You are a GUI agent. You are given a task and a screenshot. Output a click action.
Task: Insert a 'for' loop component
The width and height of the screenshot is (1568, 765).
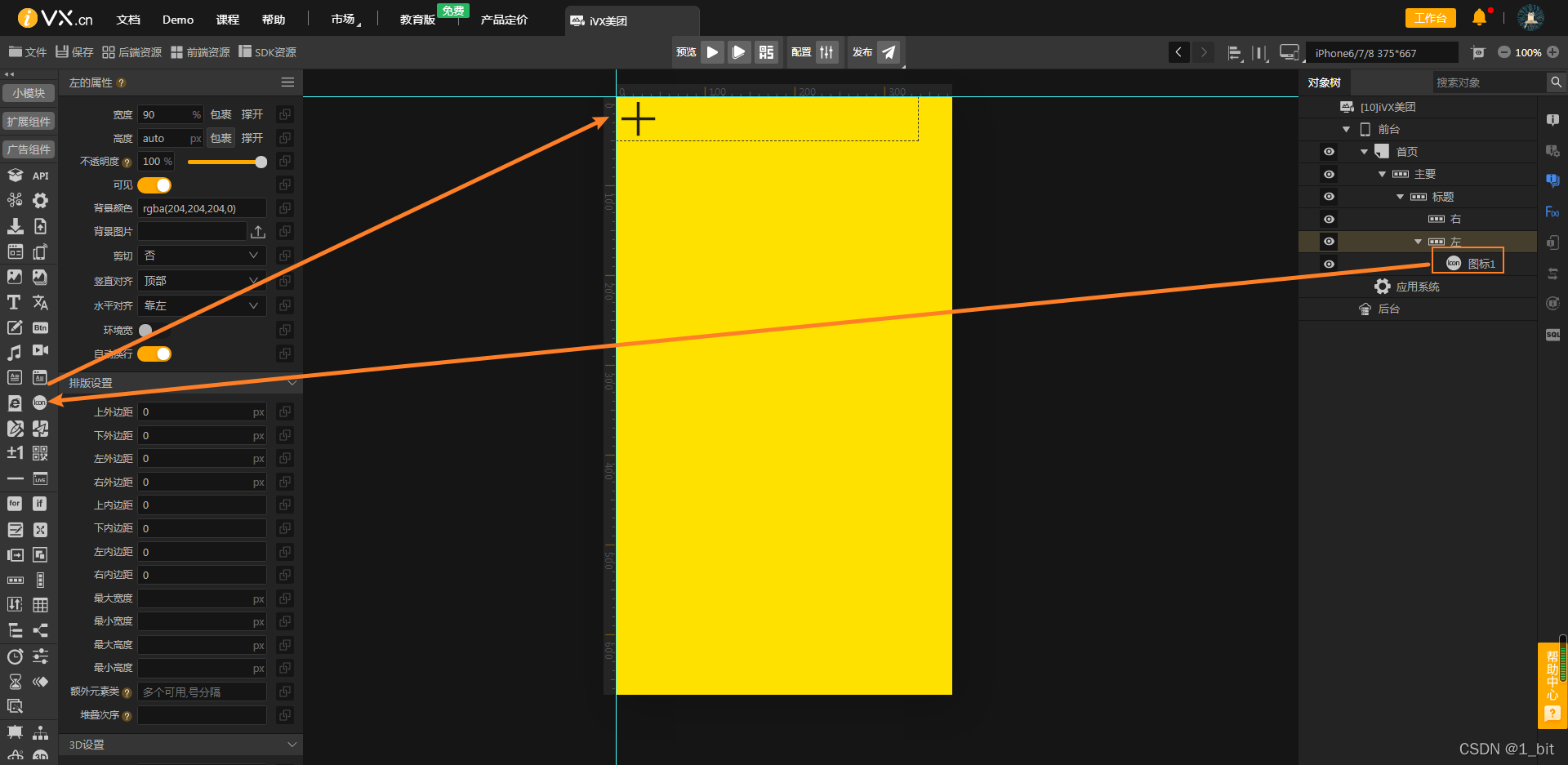15,504
